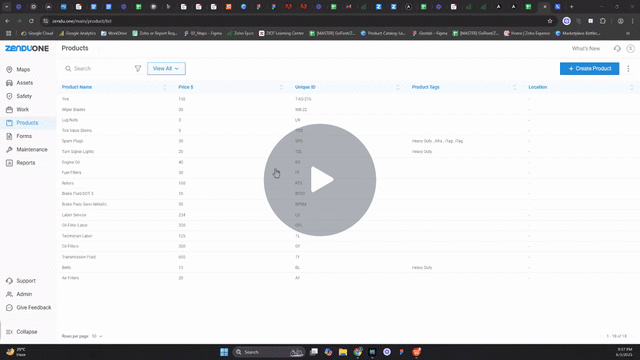Screen dimensions: 640x360
Task: Open the taskbar clock and date
Action: 624,352
